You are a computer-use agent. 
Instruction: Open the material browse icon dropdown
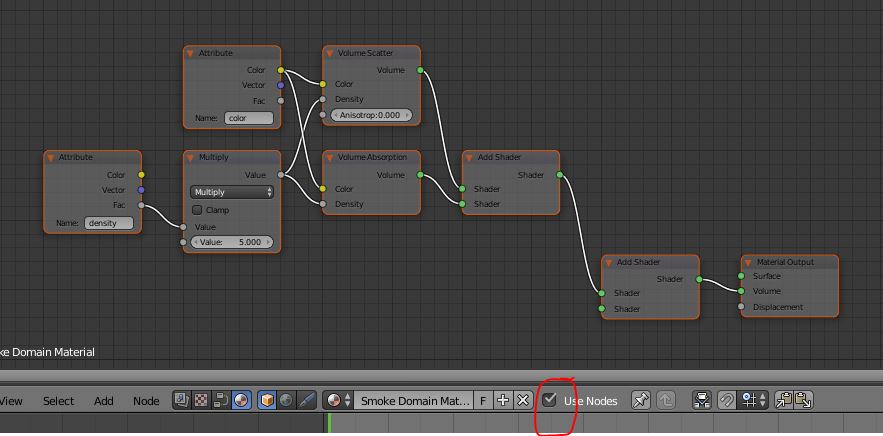[x=337, y=400]
